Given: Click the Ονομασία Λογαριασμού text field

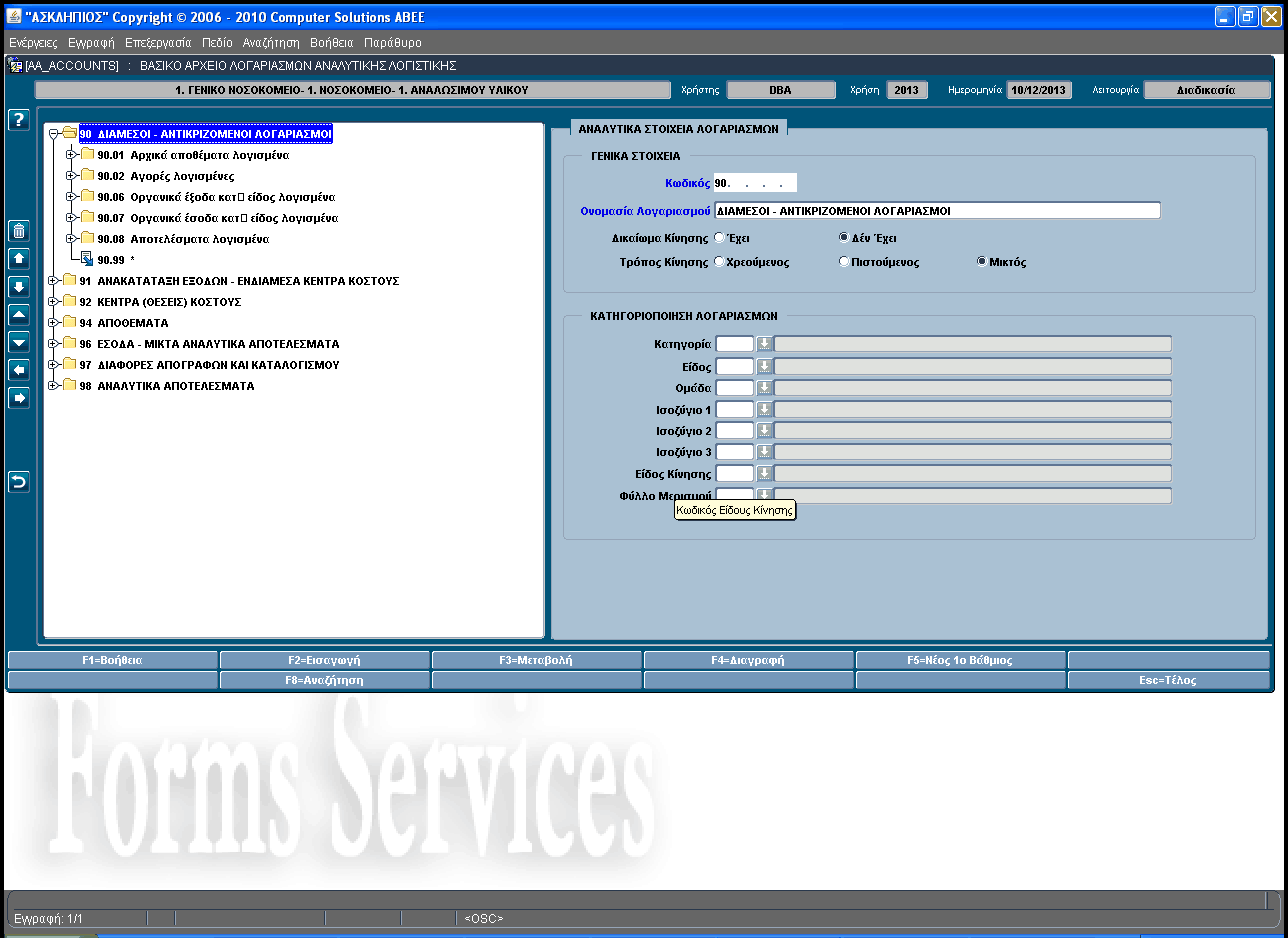Looking at the screenshot, I should (x=937, y=211).
